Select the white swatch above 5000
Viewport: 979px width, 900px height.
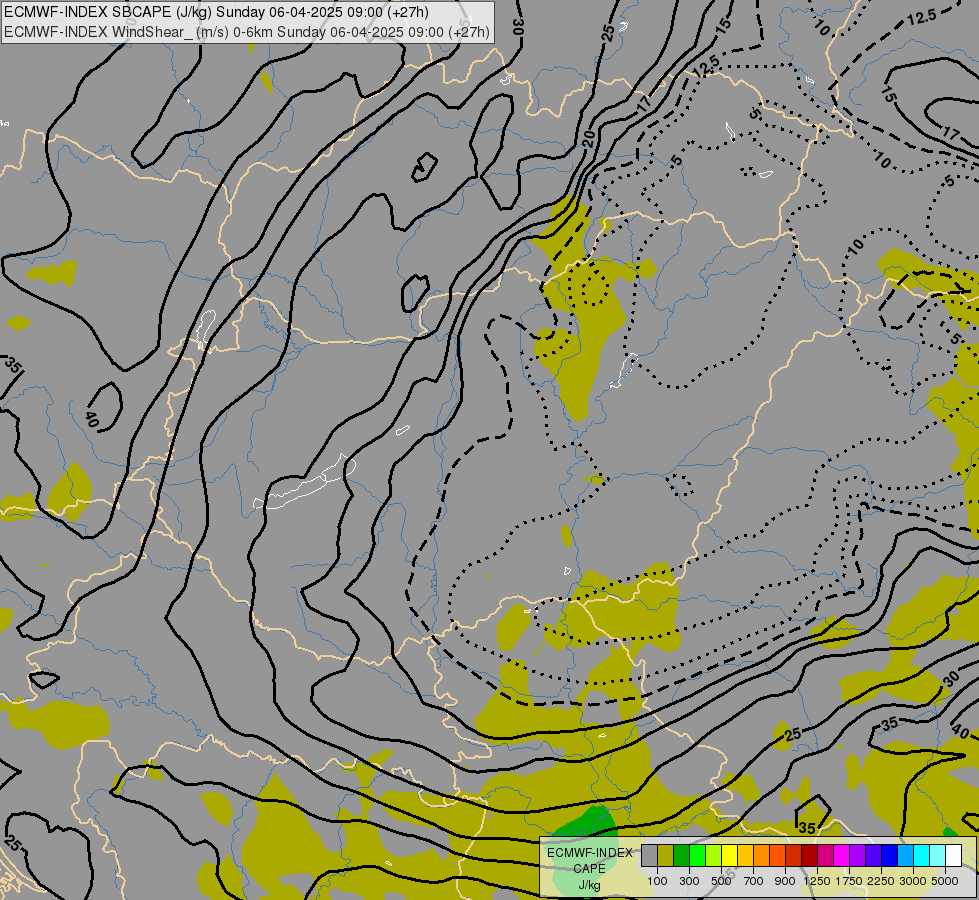[x=953, y=856]
